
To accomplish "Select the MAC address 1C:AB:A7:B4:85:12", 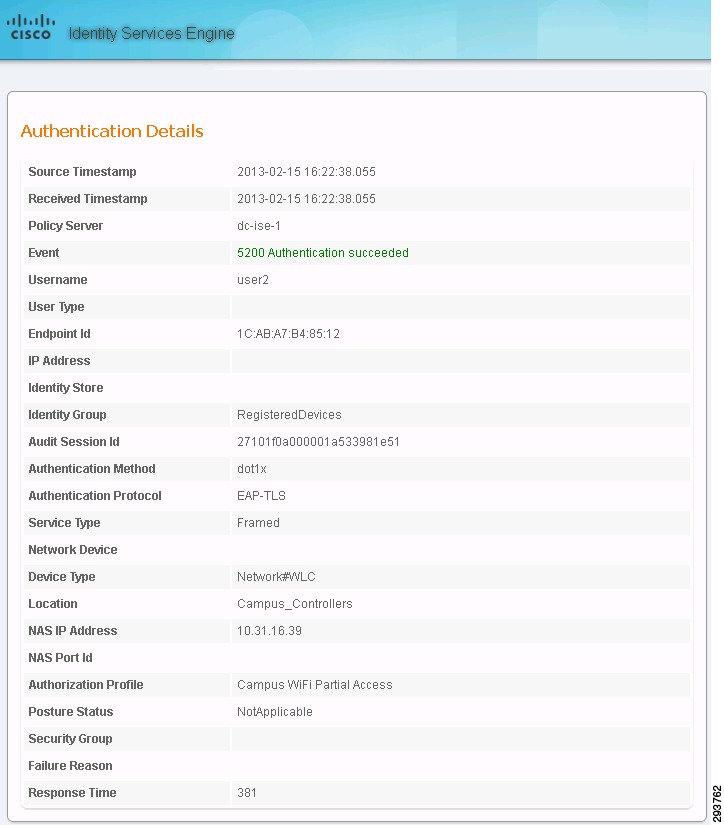I will click(x=288, y=334).
